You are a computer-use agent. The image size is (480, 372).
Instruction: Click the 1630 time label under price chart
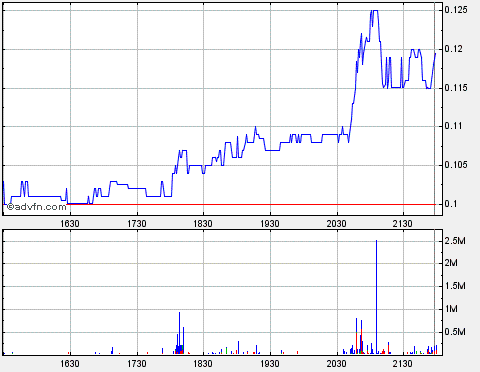(x=70, y=224)
